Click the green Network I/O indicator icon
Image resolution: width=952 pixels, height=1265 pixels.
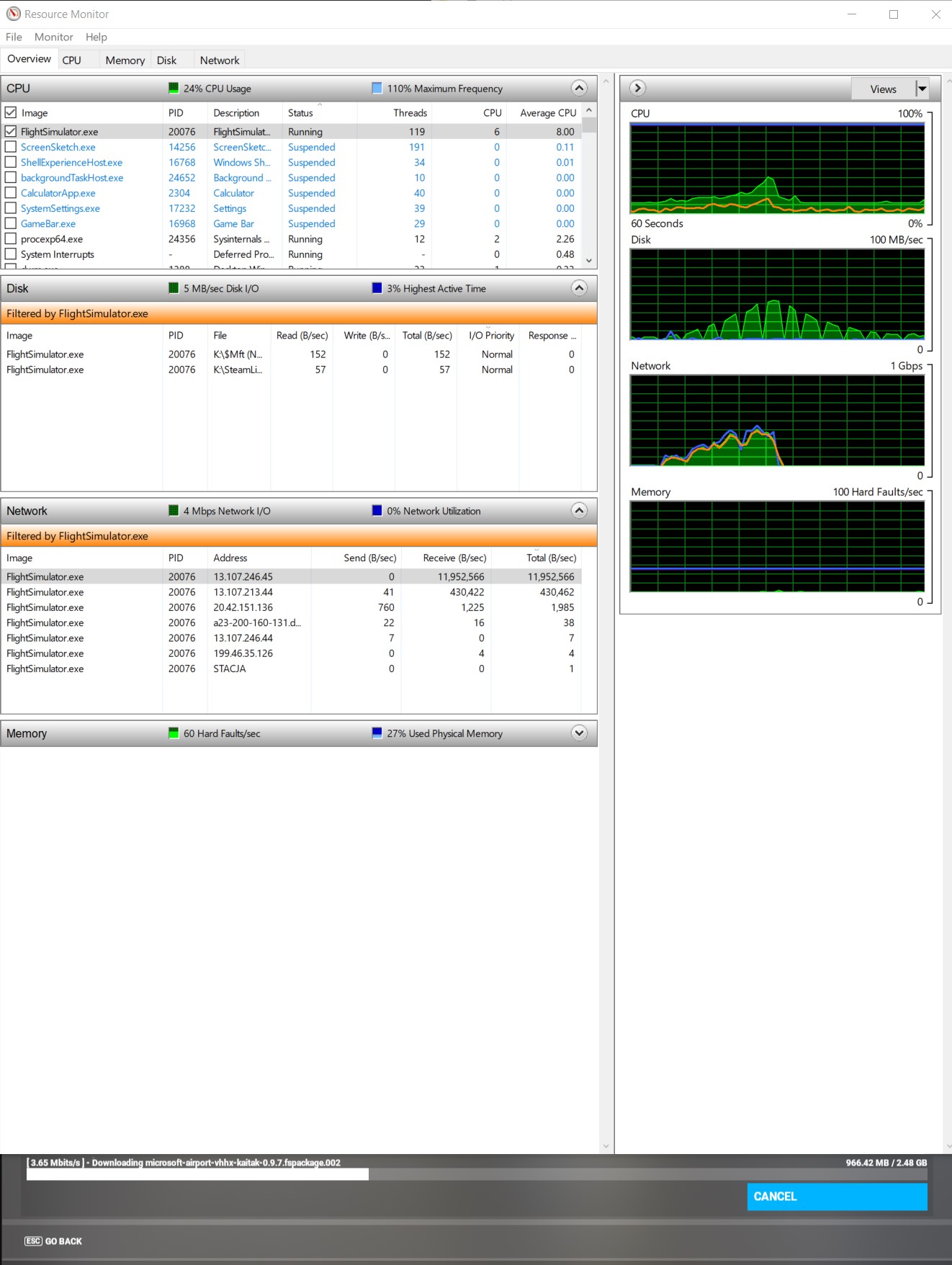[x=174, y=511]
